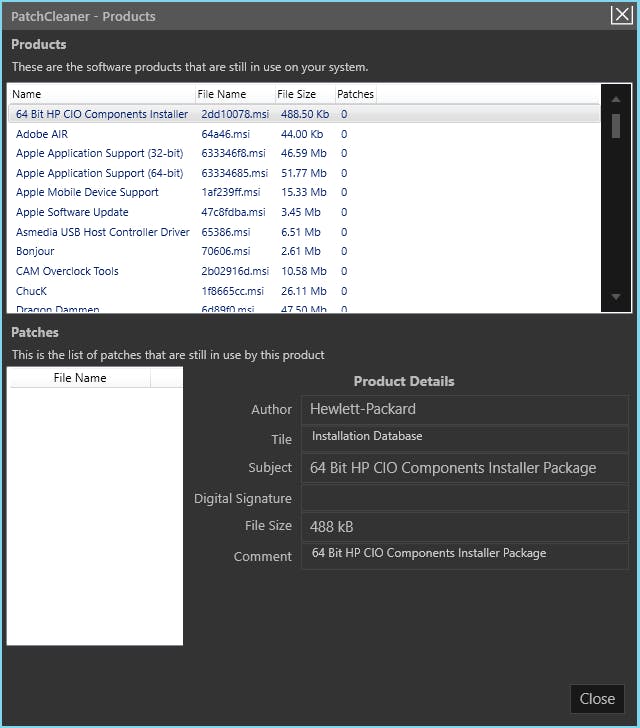Click the Title field showing Installation Database

[x=465, y=439]
